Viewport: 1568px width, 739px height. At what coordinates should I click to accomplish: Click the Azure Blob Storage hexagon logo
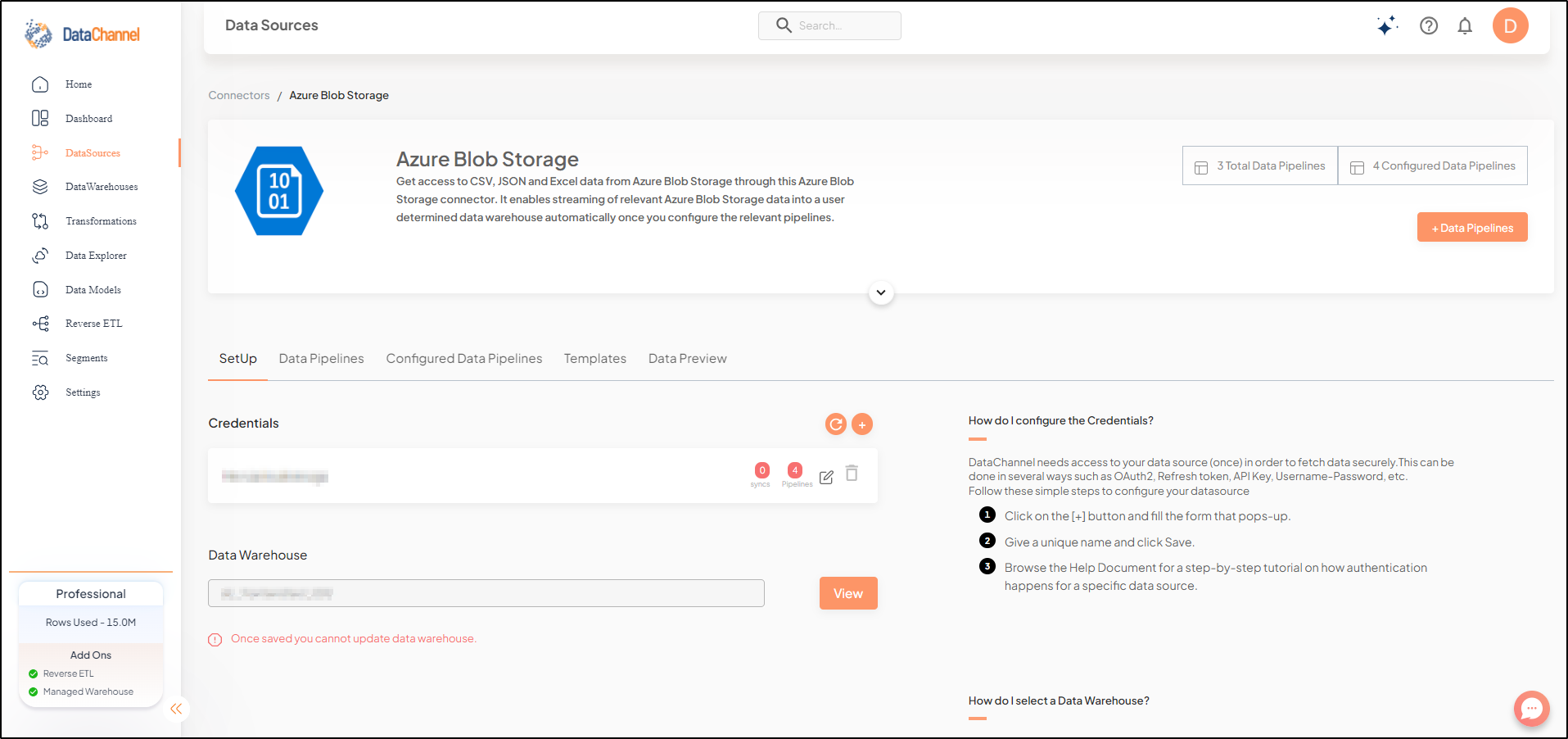(279, 191)
